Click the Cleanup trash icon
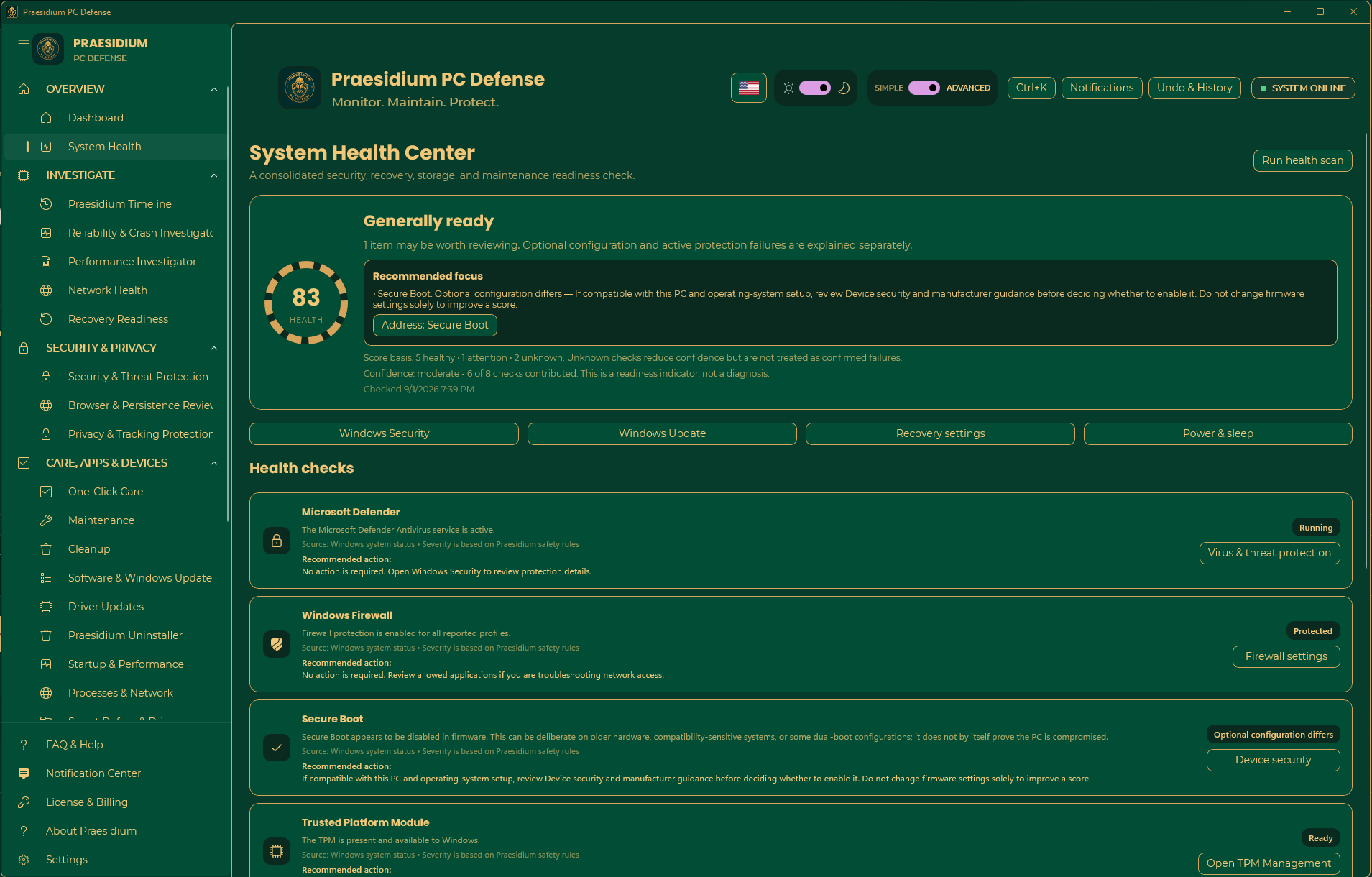 click(46, 549)
